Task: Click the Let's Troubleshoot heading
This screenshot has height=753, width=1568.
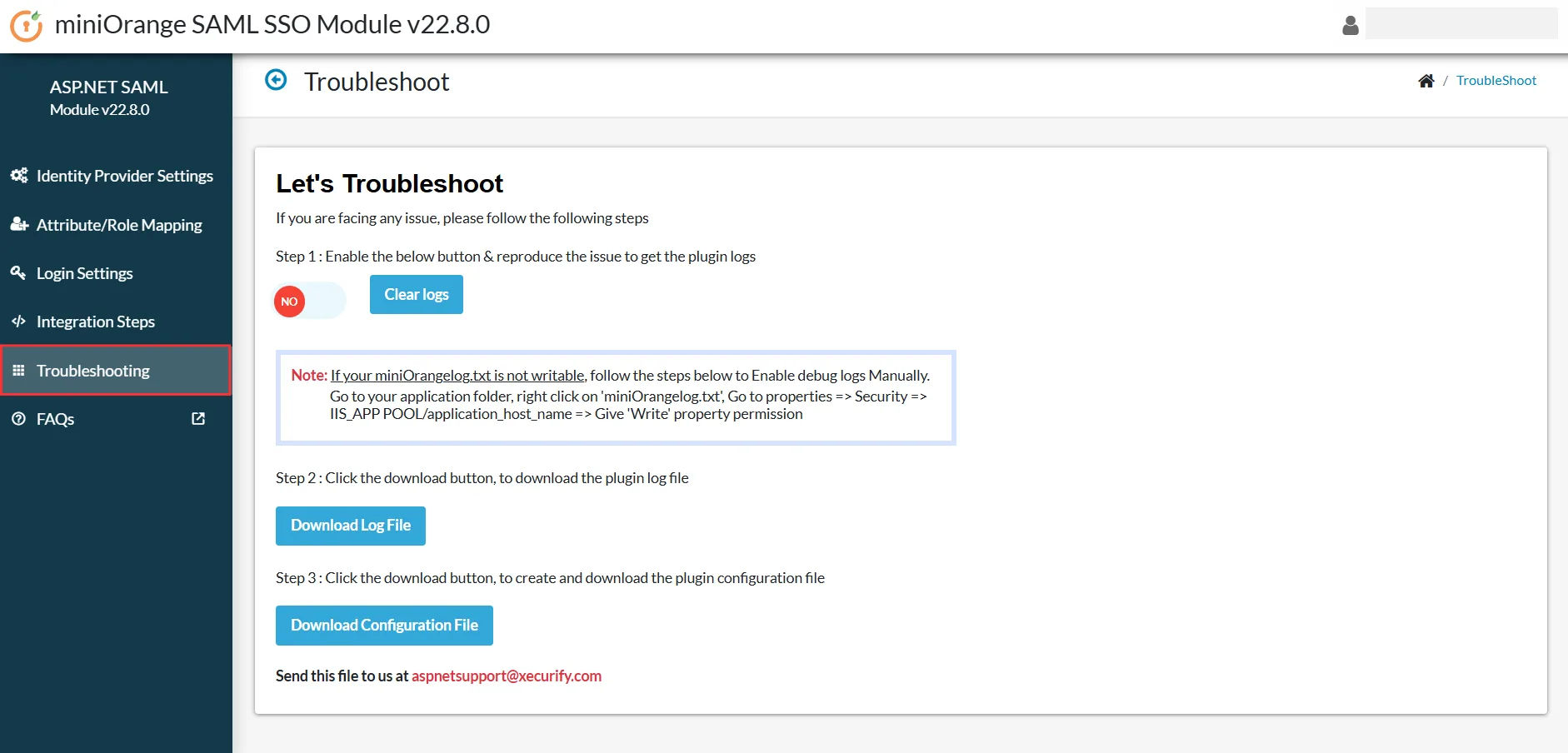Action: pyautogui.click(x=390, y=183)
